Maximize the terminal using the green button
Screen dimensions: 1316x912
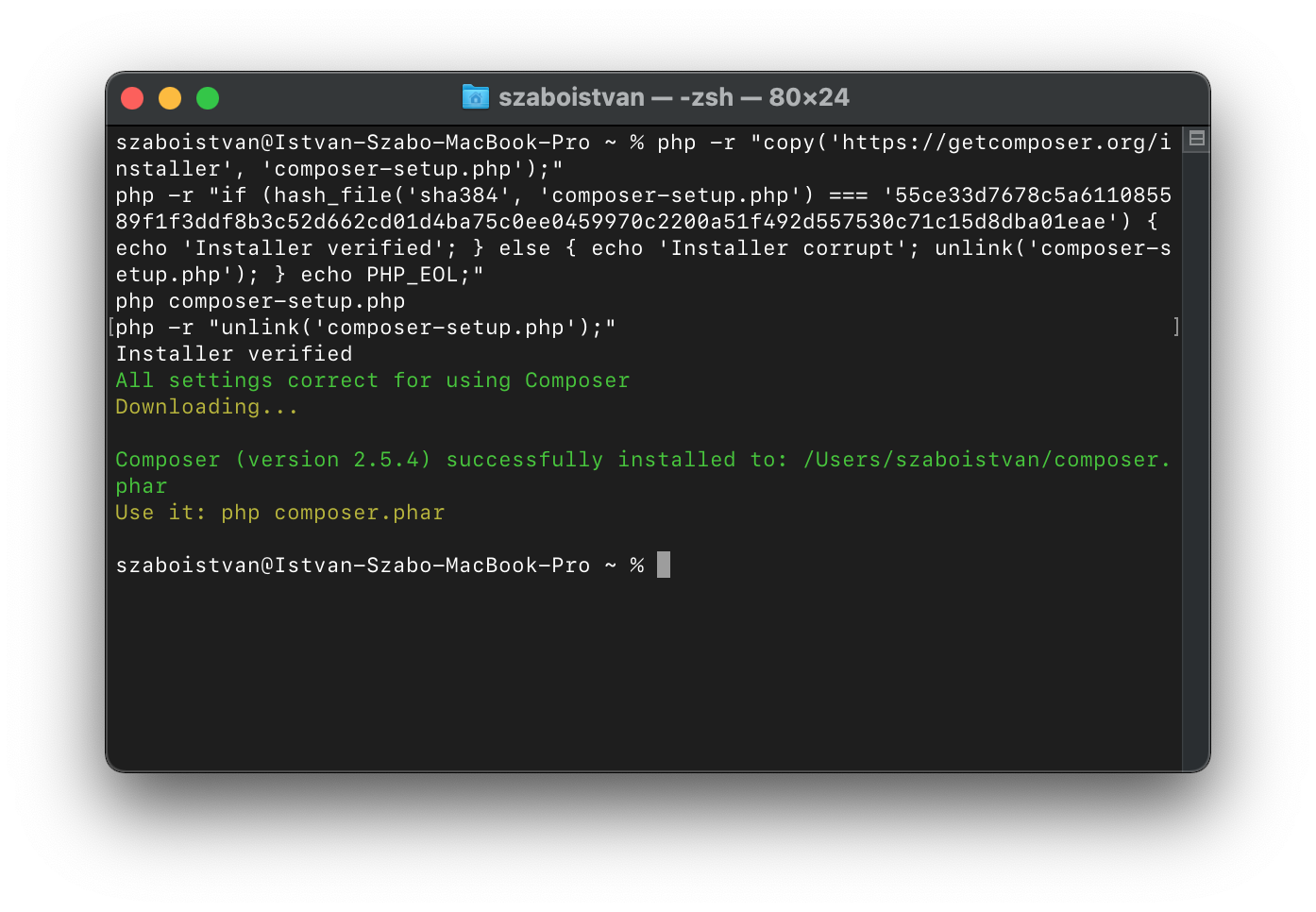pyautogui.click(x=208, y=98)
